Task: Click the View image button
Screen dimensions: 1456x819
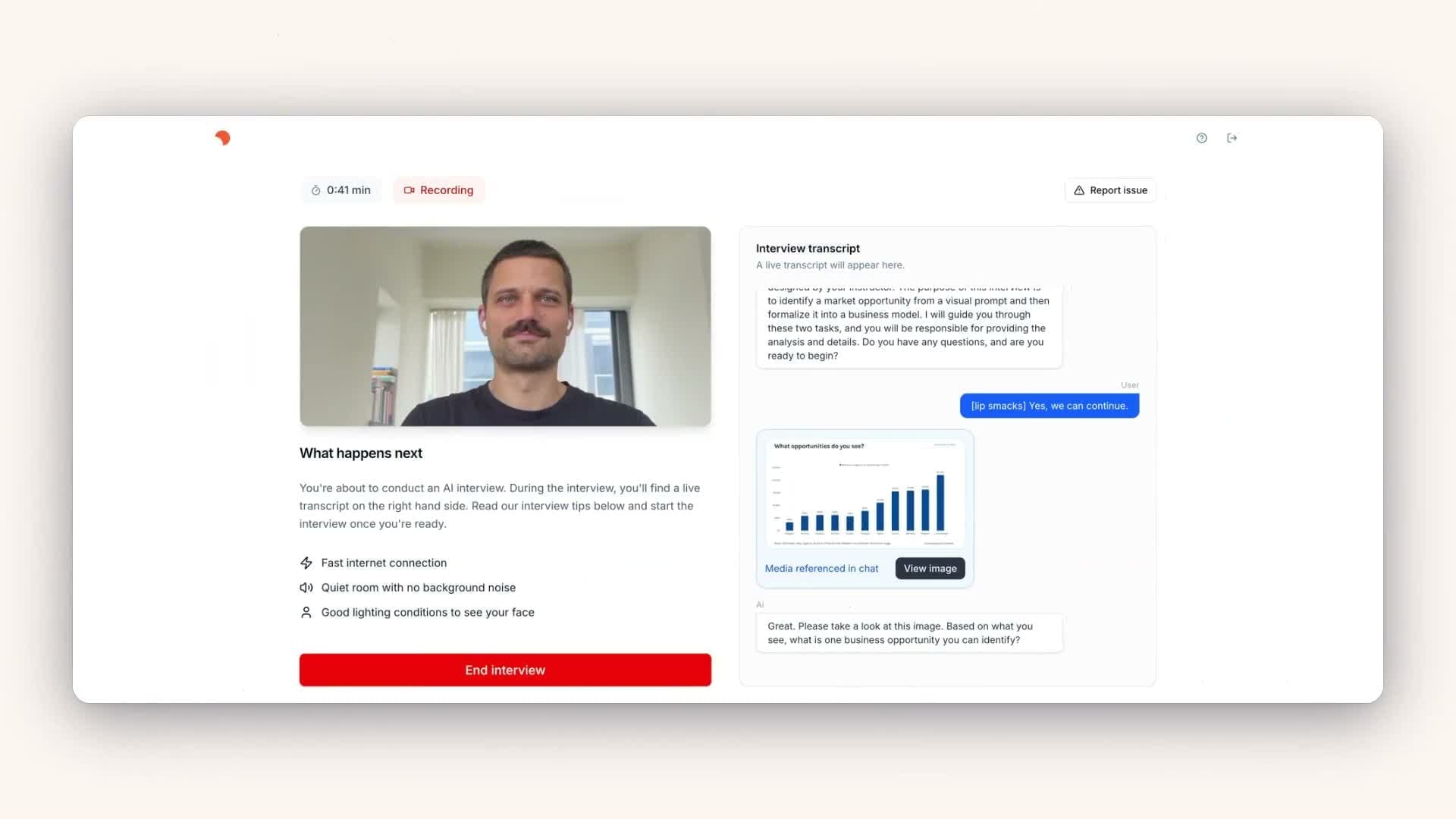Action: [930, 569]
